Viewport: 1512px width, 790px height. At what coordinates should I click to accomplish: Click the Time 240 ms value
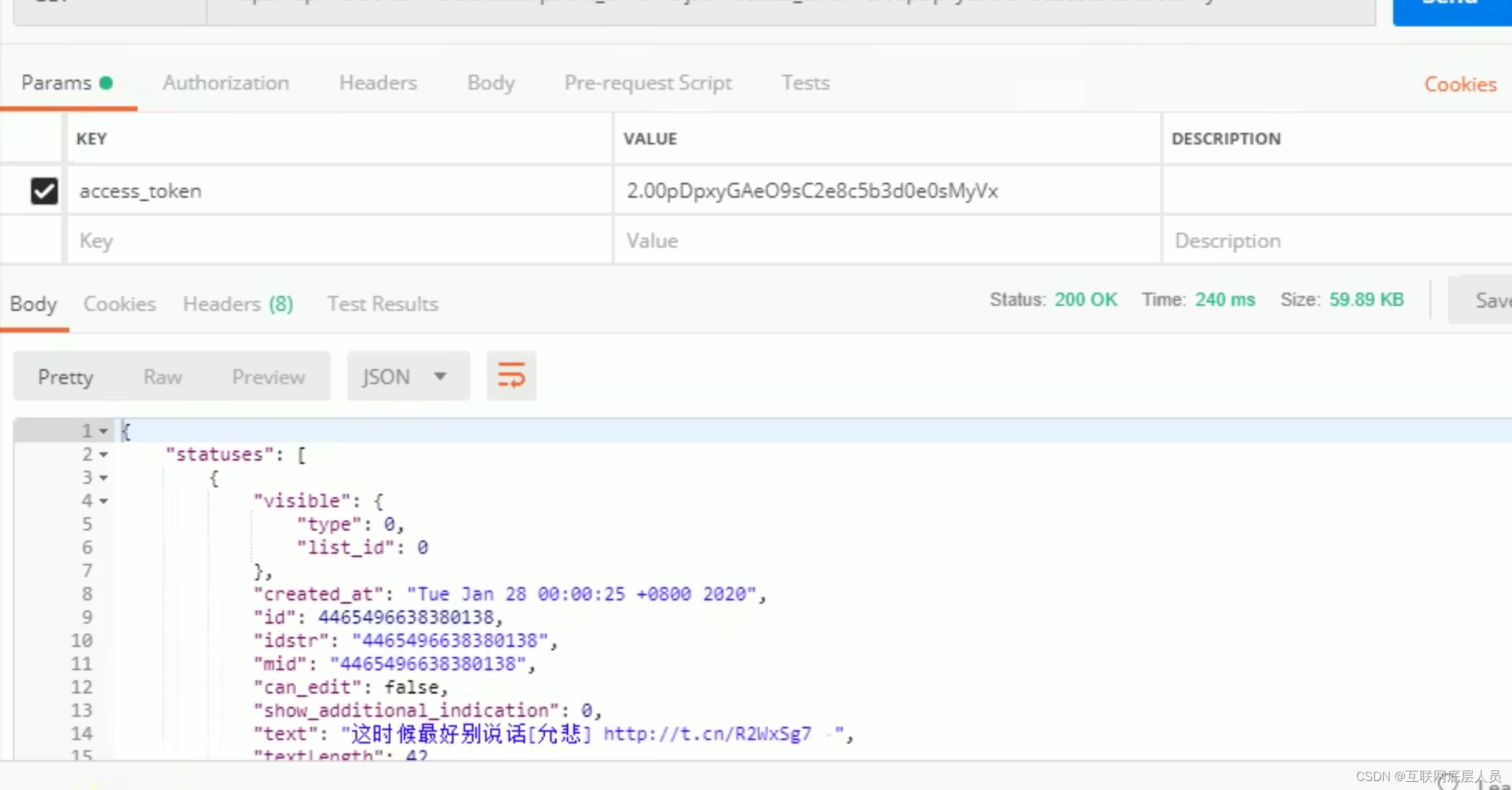tap(1225, 300)
